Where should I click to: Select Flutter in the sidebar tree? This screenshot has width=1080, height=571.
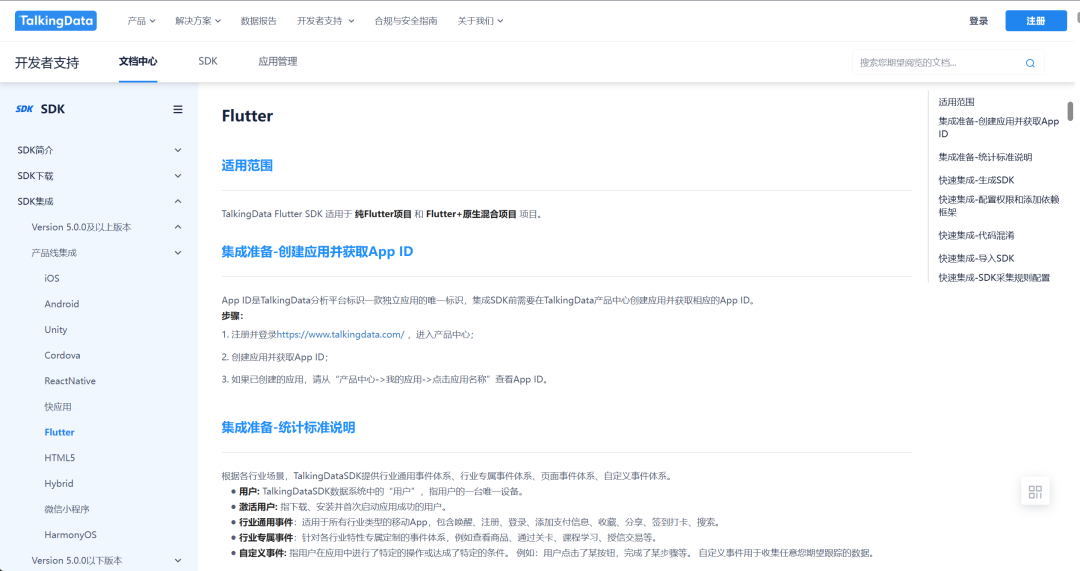59,432
